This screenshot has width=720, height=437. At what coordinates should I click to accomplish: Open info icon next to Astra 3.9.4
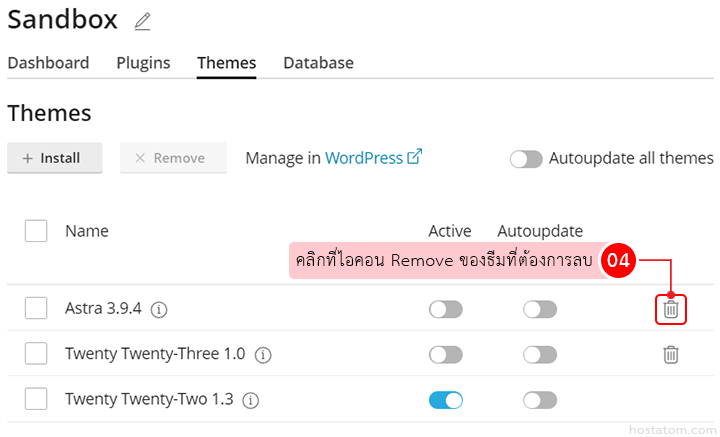coord(159,310)
